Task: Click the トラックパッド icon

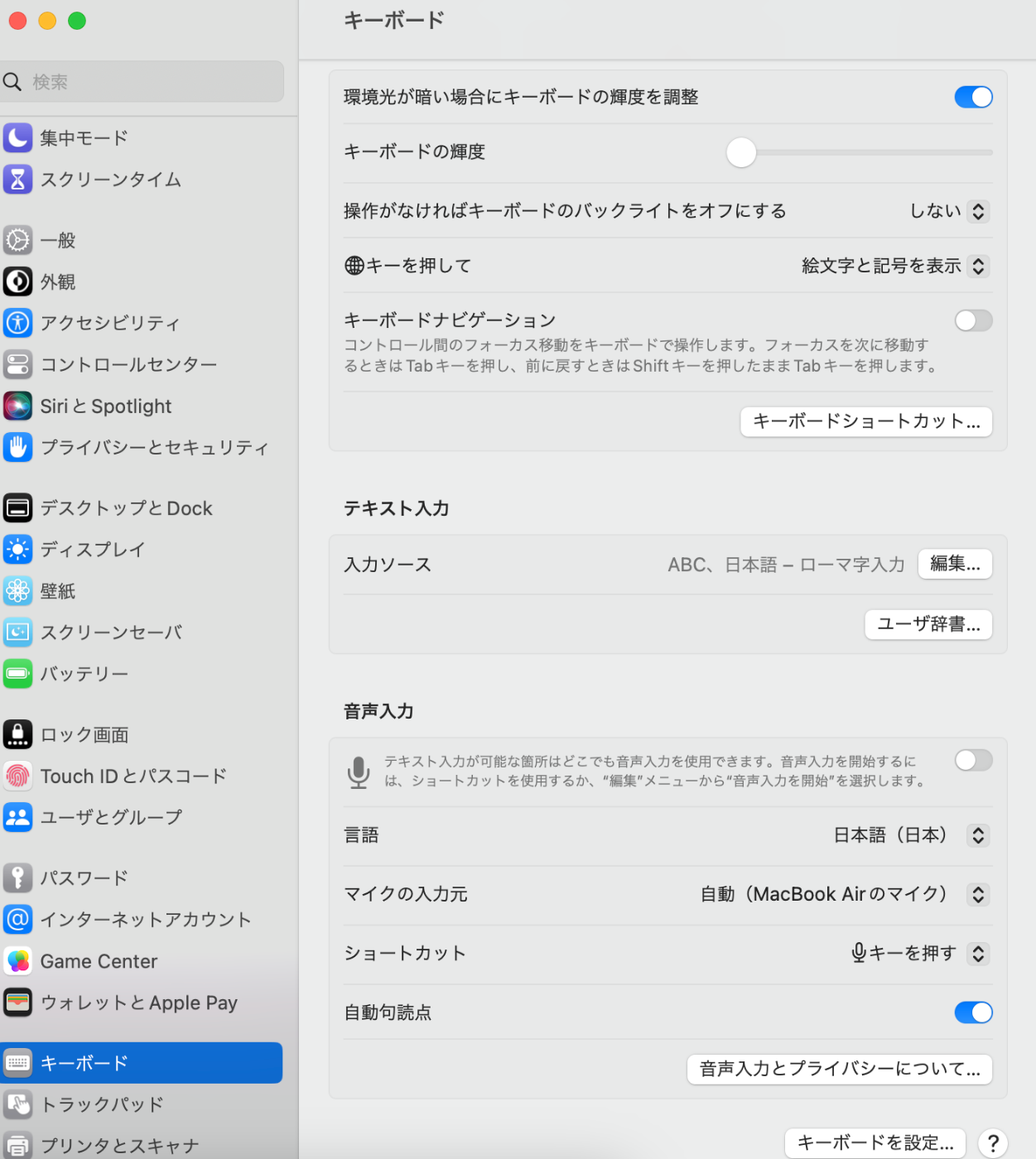Action: tap(17, 1104)
